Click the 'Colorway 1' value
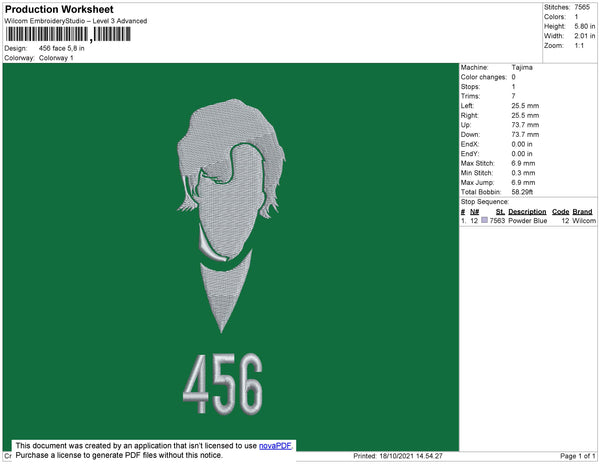Image resolution: width=600 pixels, height=464 pixels. (x=56, y=58)
